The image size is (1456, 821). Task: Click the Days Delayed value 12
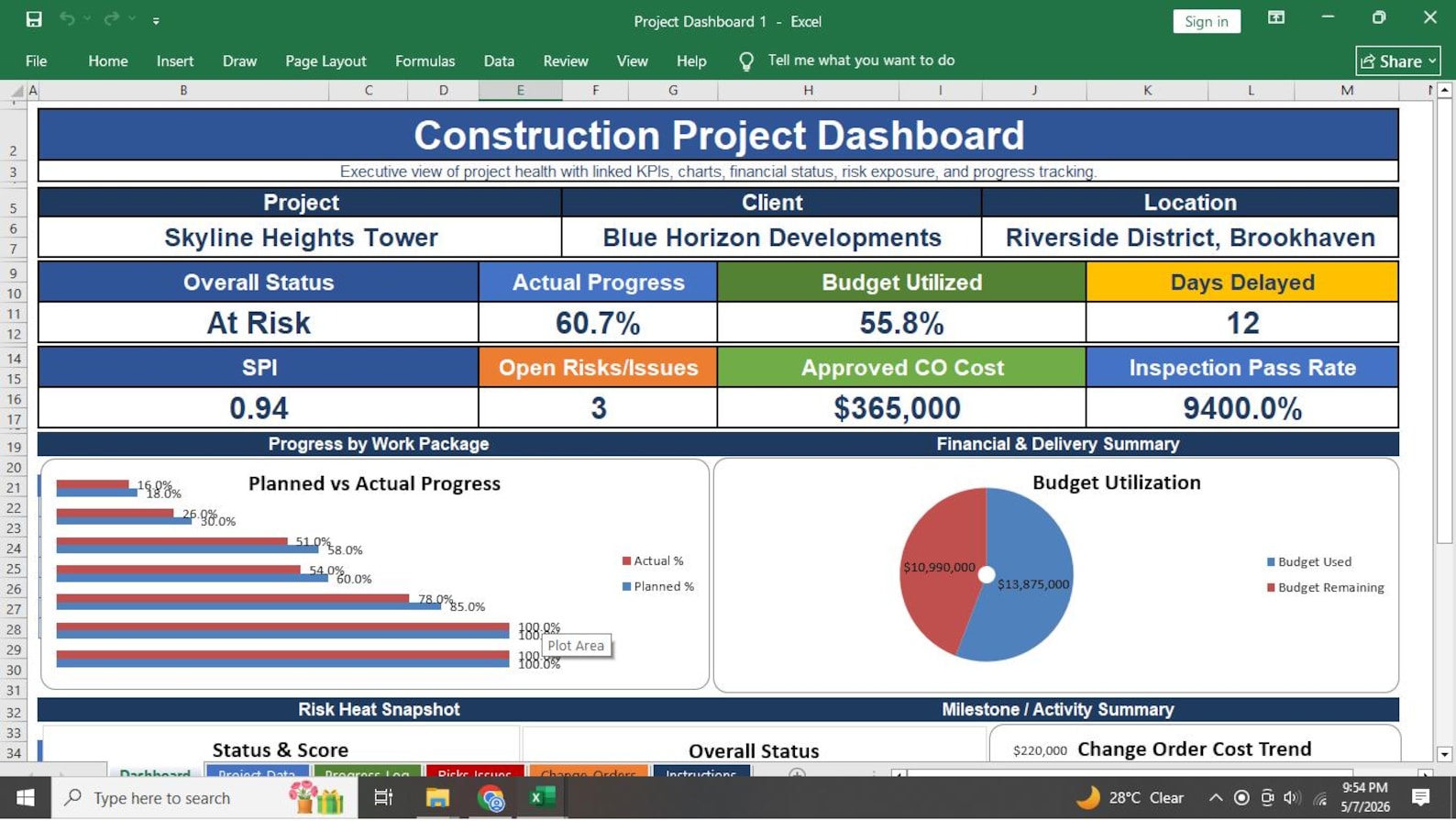(1242, 323)
